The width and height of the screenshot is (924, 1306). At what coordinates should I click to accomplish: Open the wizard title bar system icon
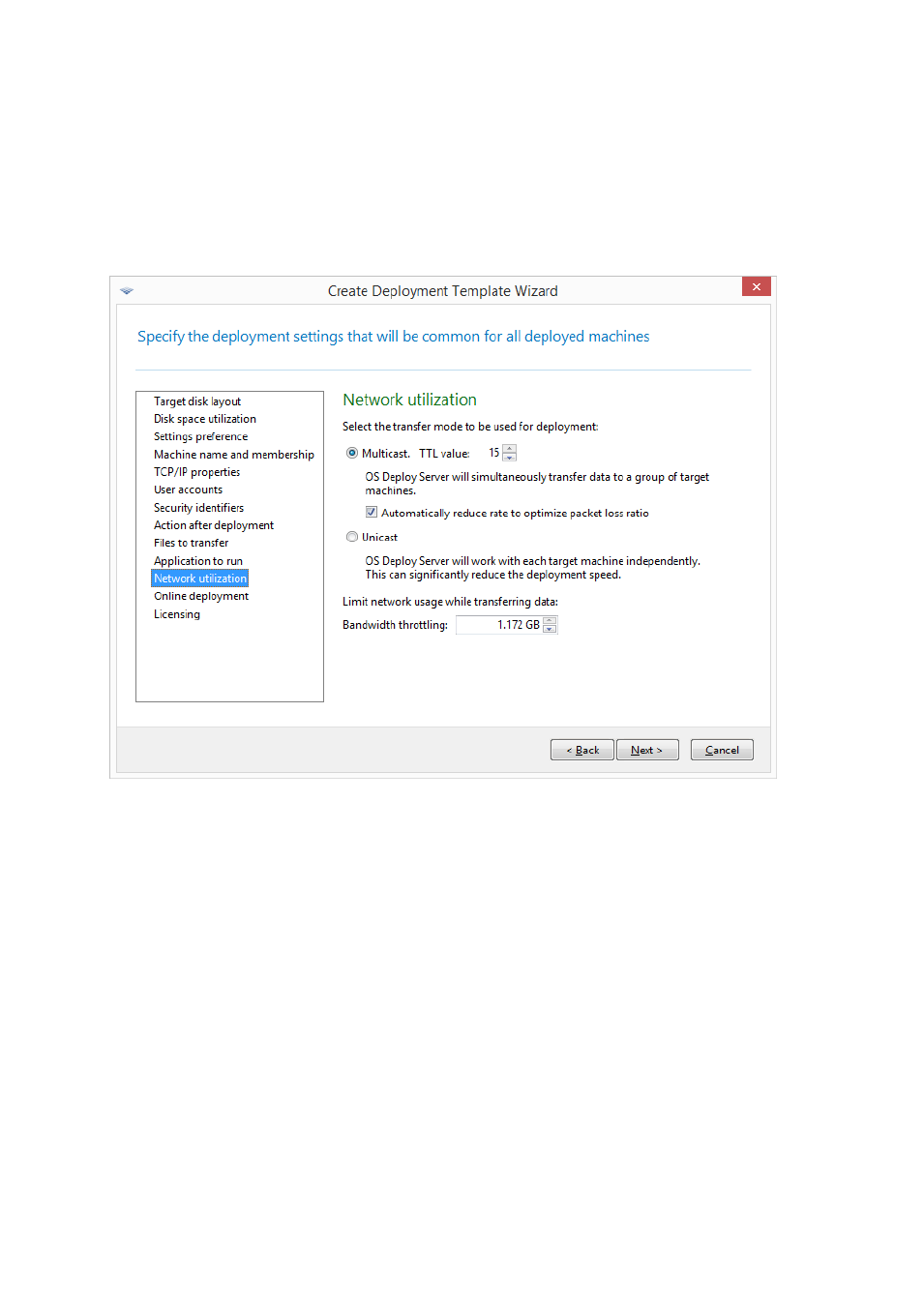click(x=127, y=291)
